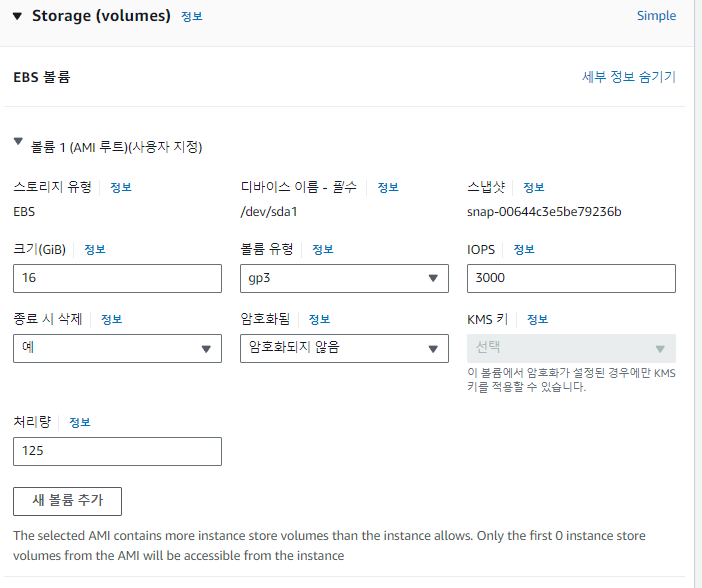This screenshot has width=702, height=588.
Task: Open info link for IOPS
Action: tap(524, 249)
